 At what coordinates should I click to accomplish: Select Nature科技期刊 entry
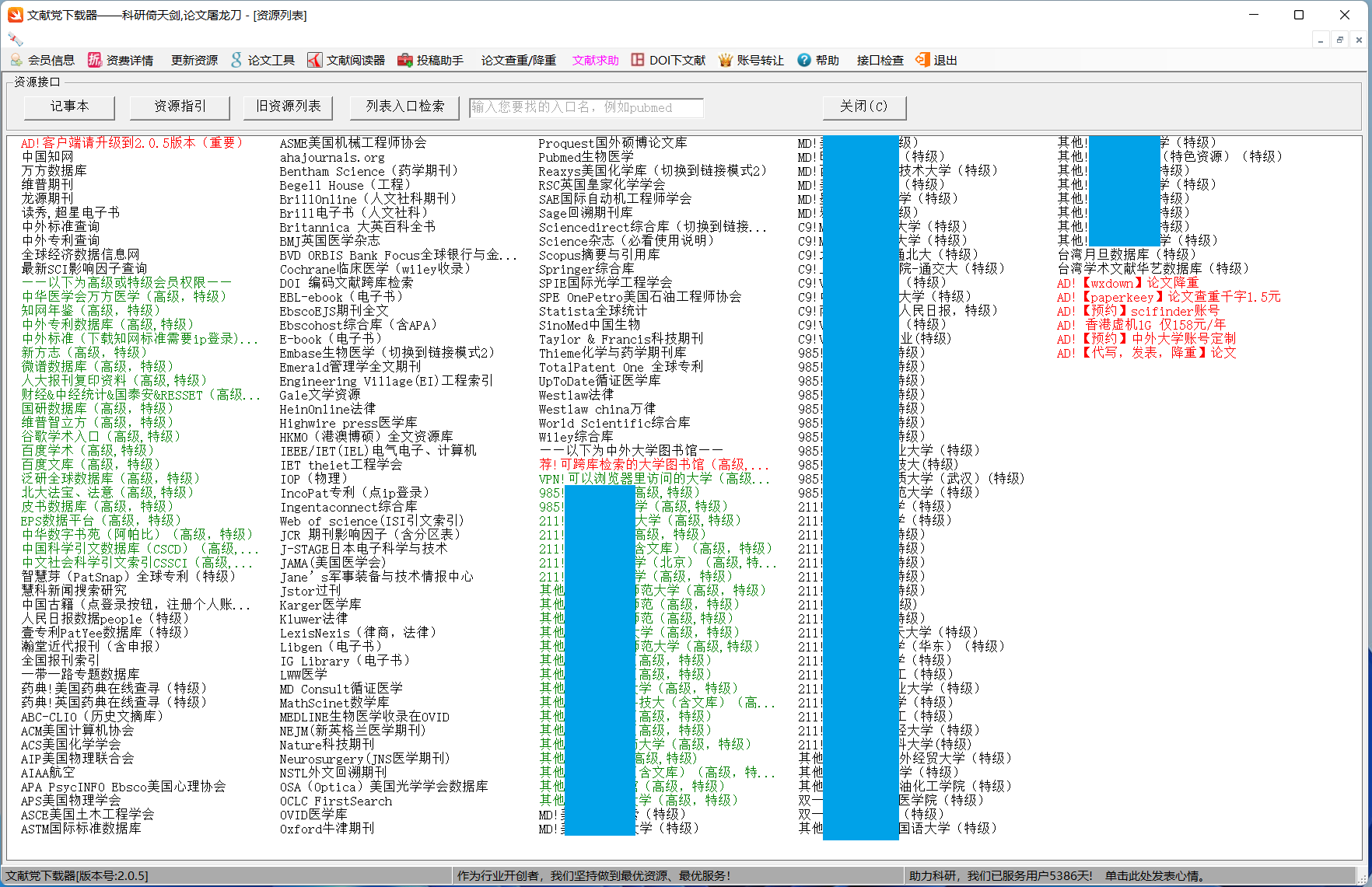tap(327, 745)
